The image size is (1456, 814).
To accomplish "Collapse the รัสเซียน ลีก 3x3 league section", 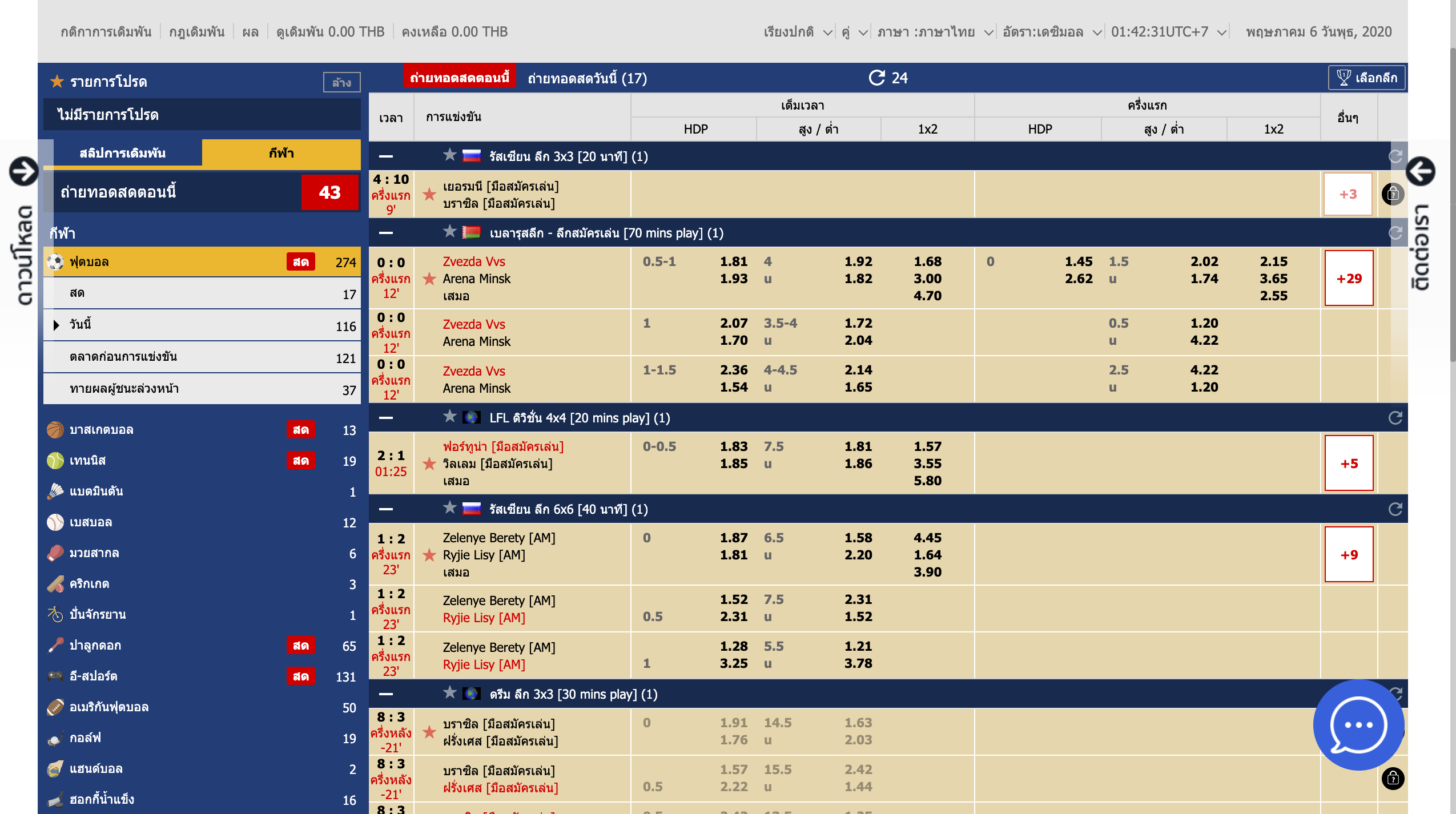I will pos(386,156).
